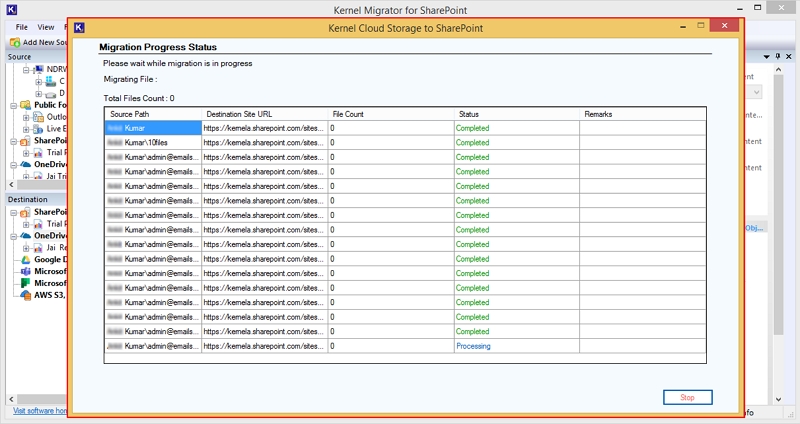Select the Microsoft Teams icon in Destination tree
The width and height of the screenshot is (800, 424).
click(26, 271)
